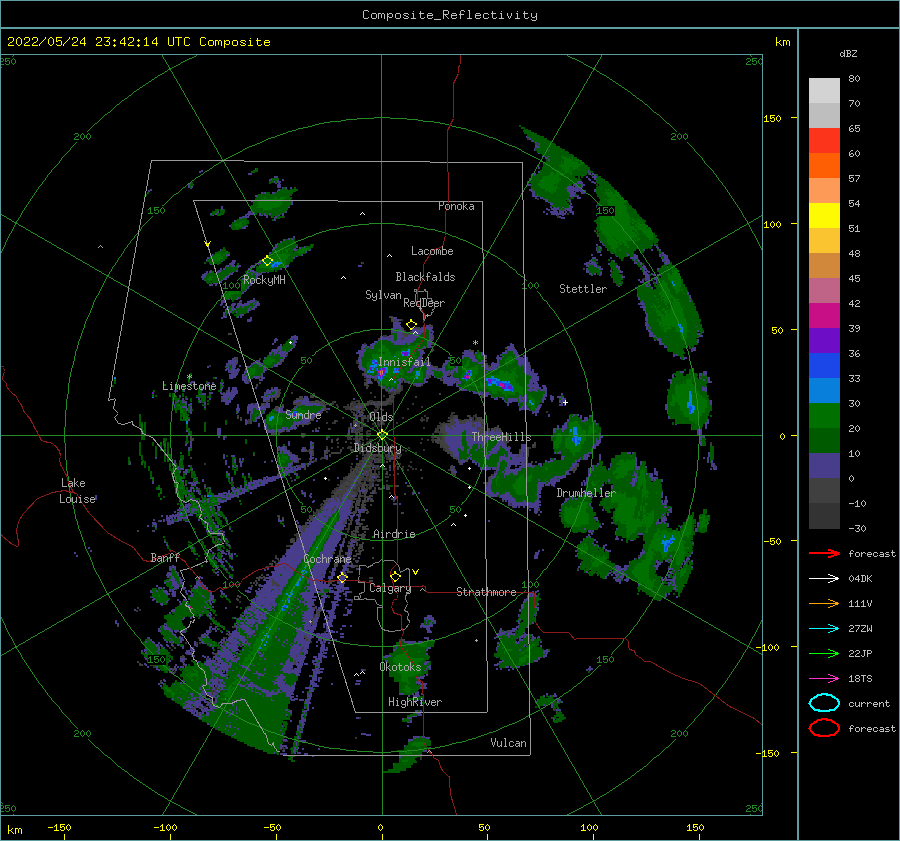The width and height of the screenshot is (900, 841).
Task: Click the yellow diamond marker at radar center
Action: [382, 435]
